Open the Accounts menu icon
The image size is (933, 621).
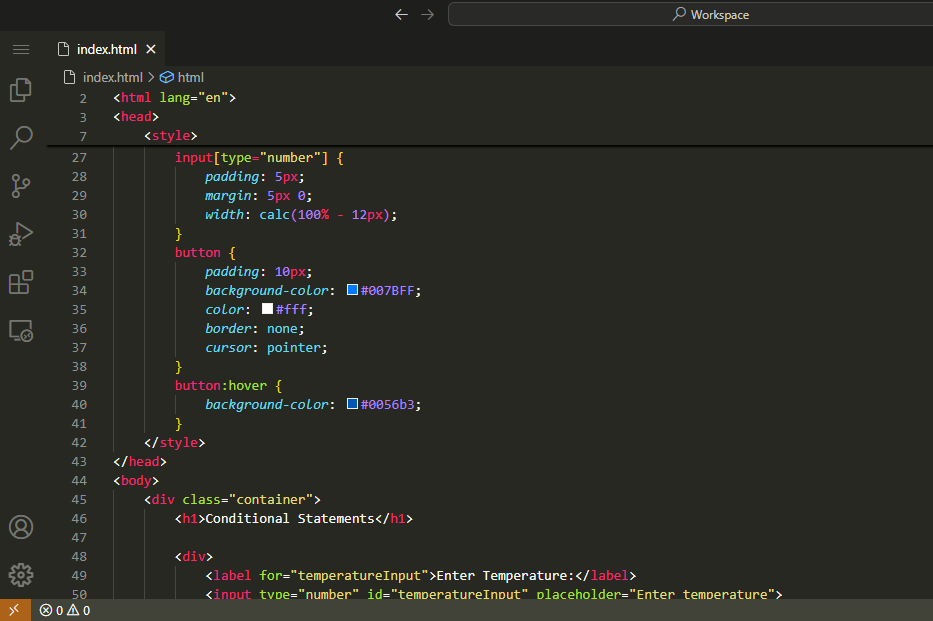[x=21, y=527]
